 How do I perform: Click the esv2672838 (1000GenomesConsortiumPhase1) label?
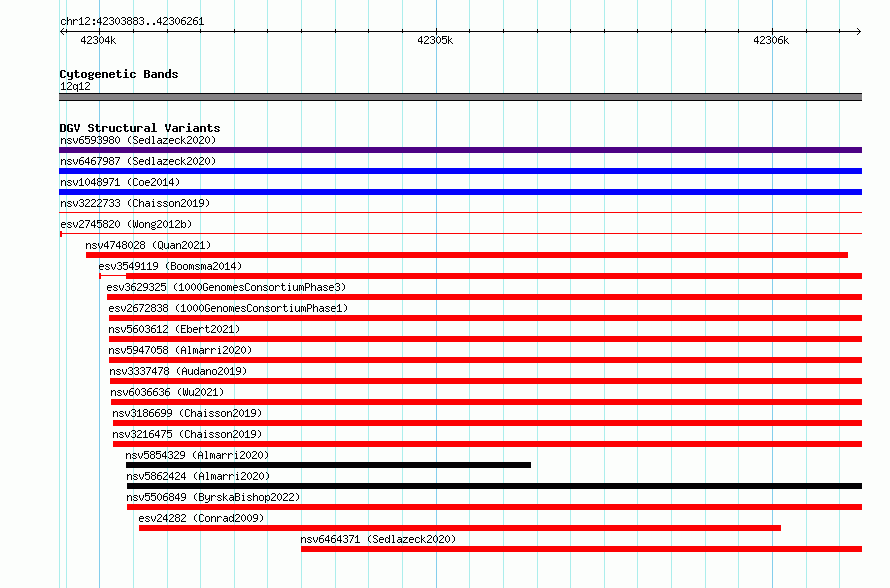coord(228,308)
